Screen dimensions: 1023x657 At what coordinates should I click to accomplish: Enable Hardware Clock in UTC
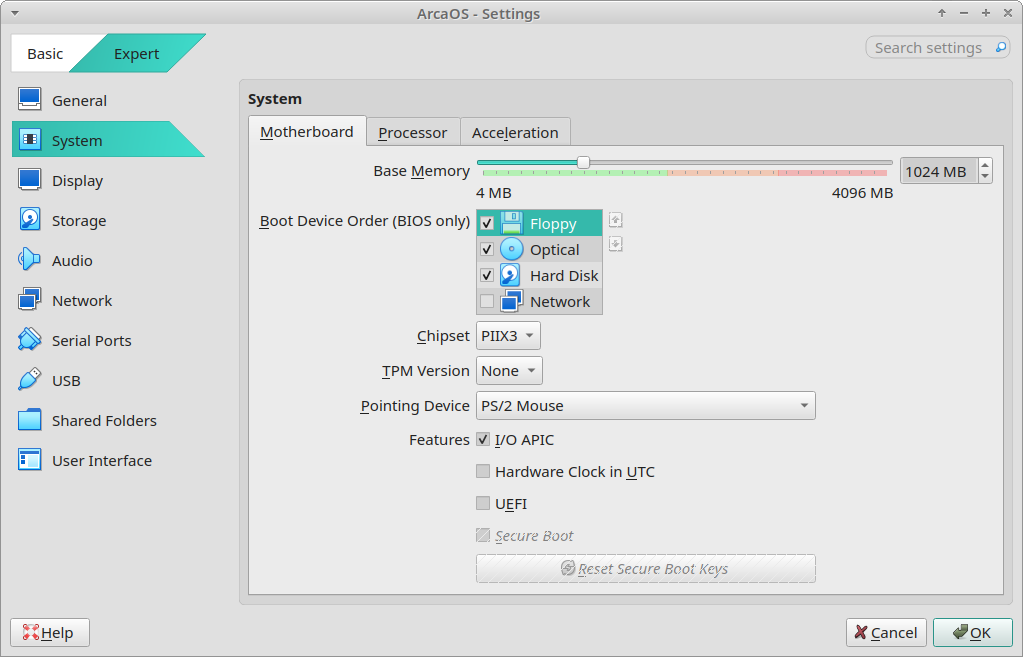[483, 471]
